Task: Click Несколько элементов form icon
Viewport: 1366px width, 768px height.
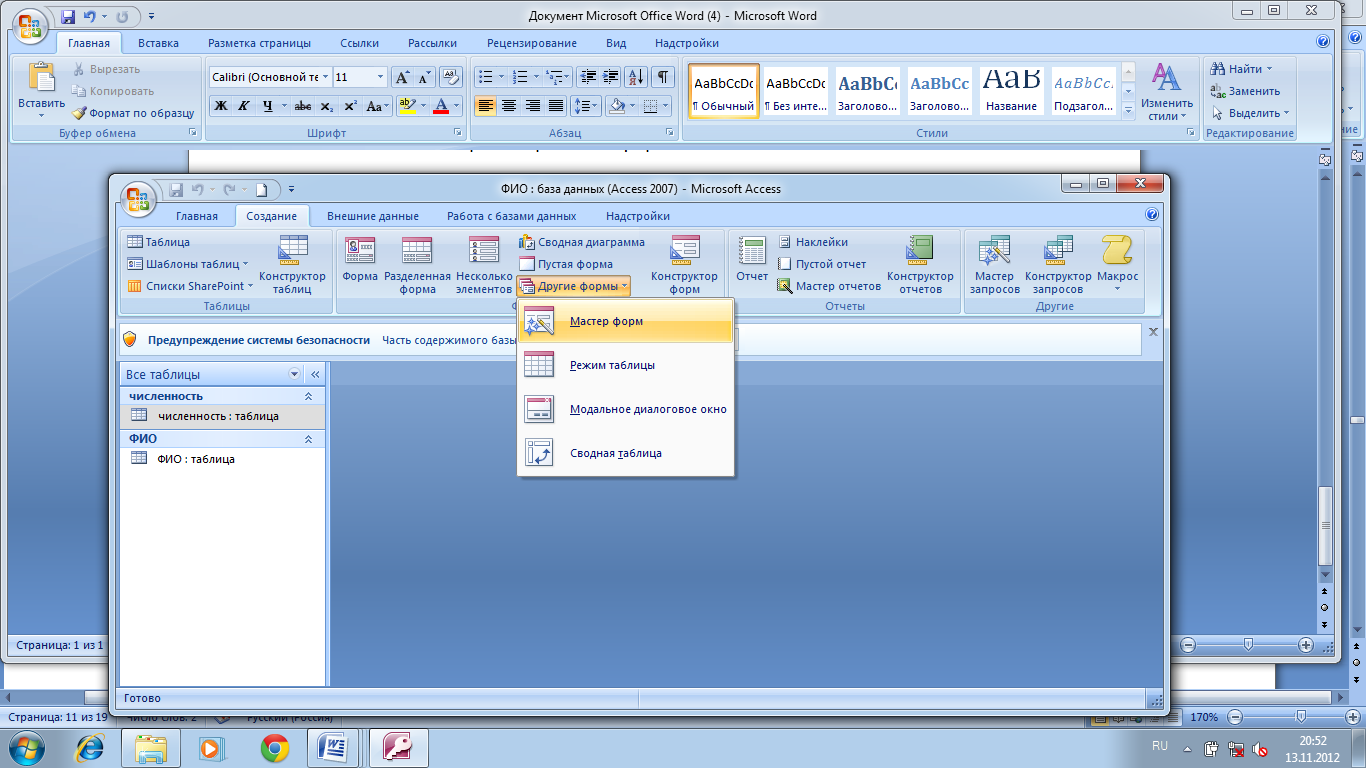Action: pyautogui.click(x=484, y=265)
